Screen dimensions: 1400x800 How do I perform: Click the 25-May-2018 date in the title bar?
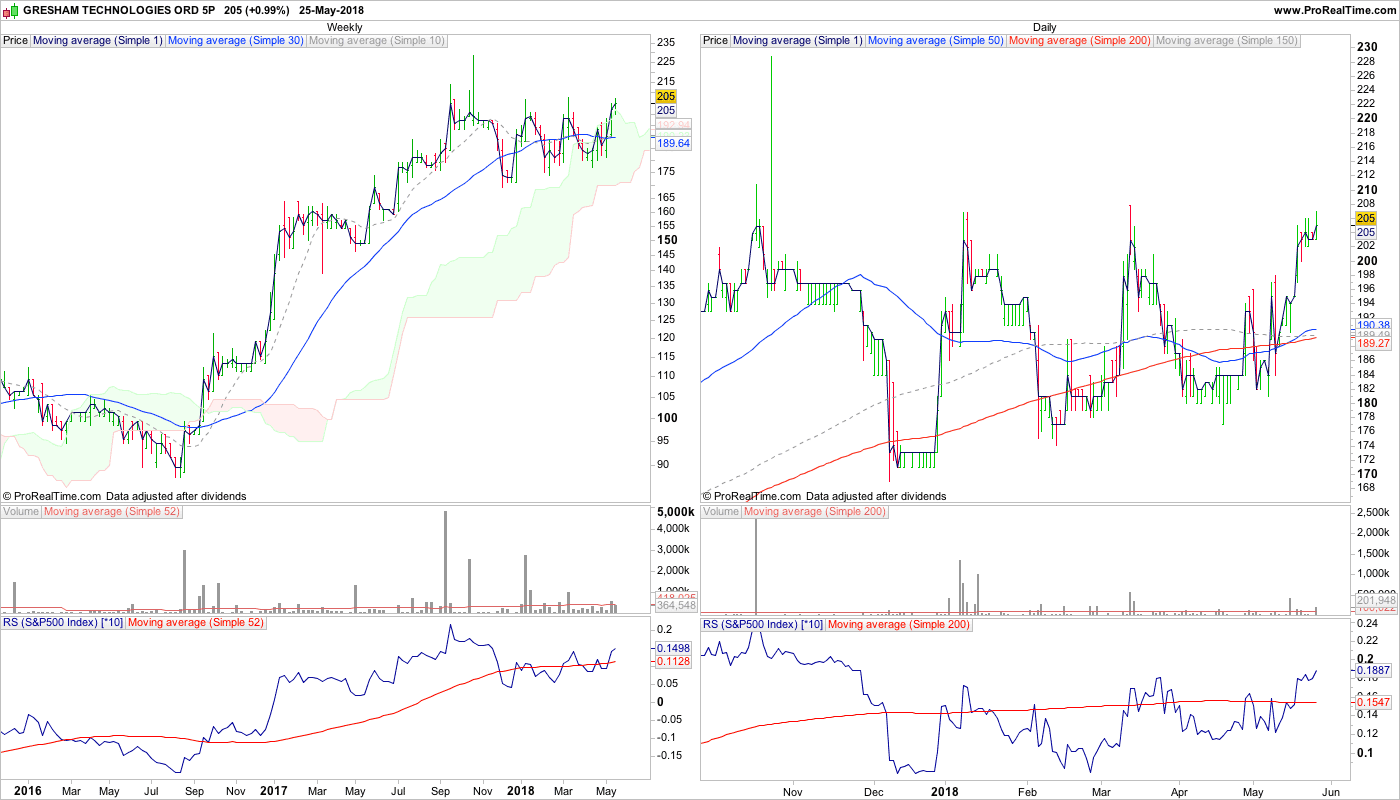(332, 10)
